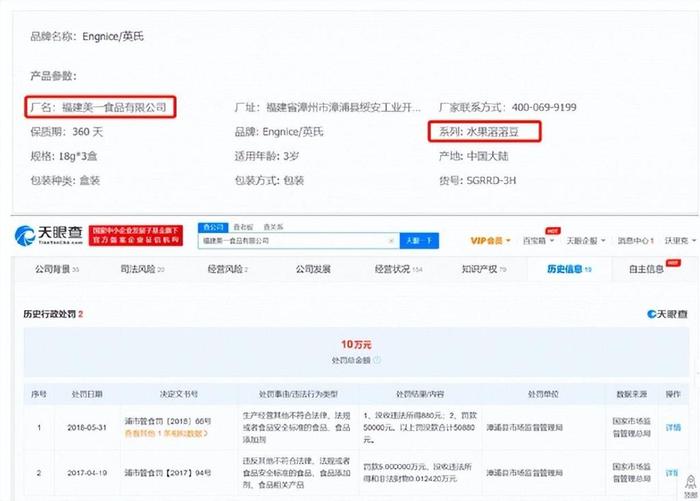
Task: Switch to the 自主信息 tab
Action: (646, 269)
